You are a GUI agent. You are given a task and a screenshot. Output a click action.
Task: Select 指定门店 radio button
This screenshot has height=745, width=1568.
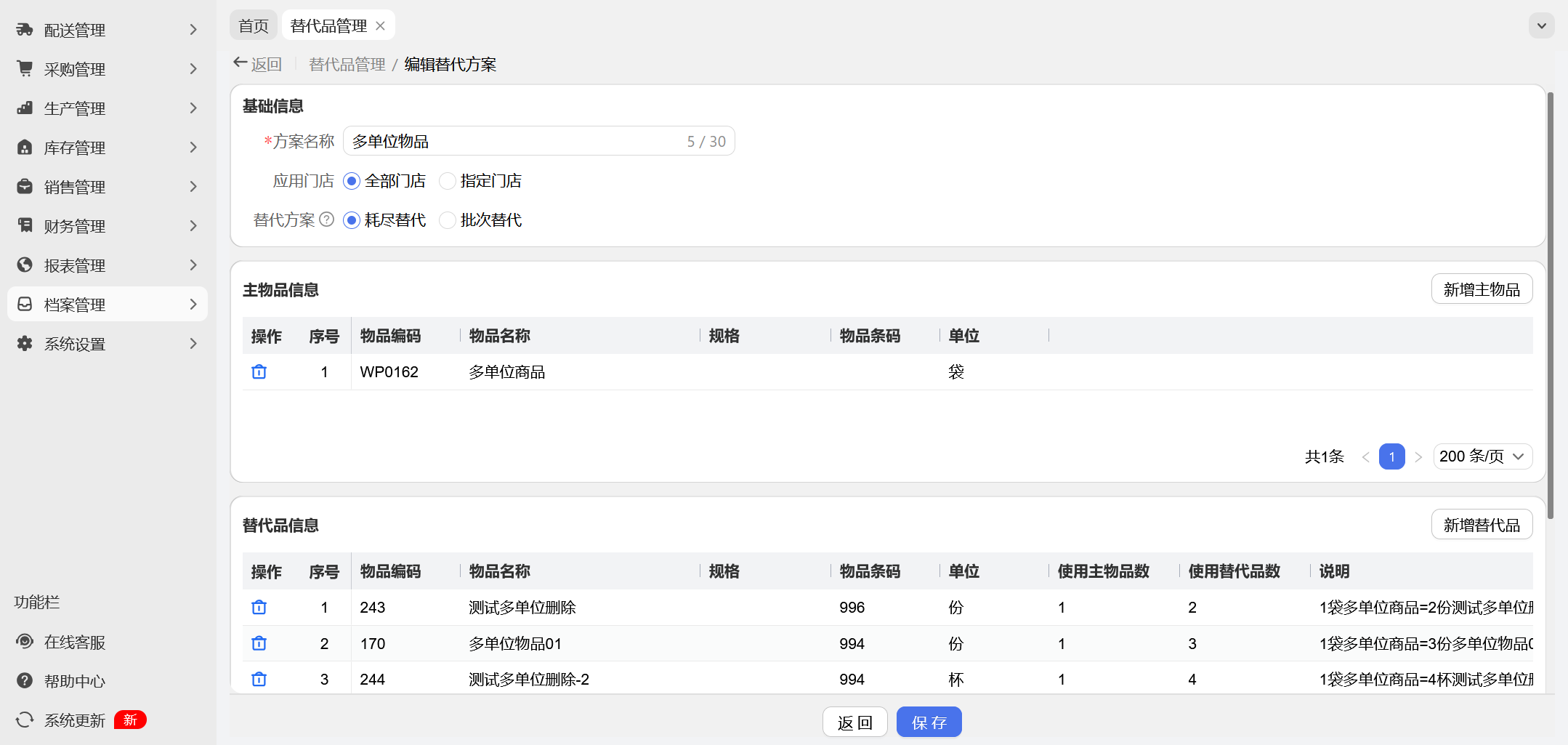tap(448, 181)
